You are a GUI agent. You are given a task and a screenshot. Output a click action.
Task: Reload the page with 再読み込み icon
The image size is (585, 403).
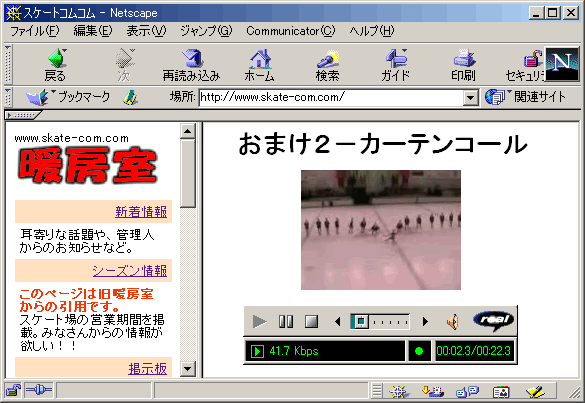point(192,59)
